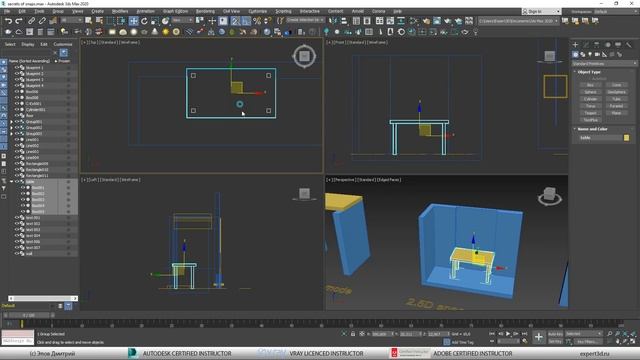This screenshot has height=360, width=640.
Task: Activate the Select and Rotate tool
Action: [144, 21]
